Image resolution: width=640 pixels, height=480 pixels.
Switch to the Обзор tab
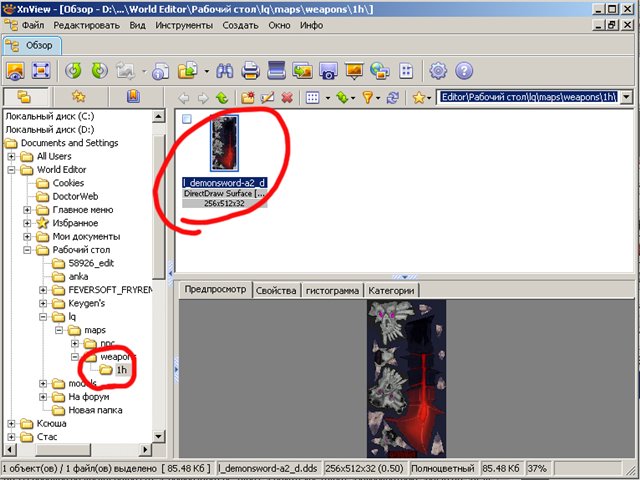coord(32,45)
